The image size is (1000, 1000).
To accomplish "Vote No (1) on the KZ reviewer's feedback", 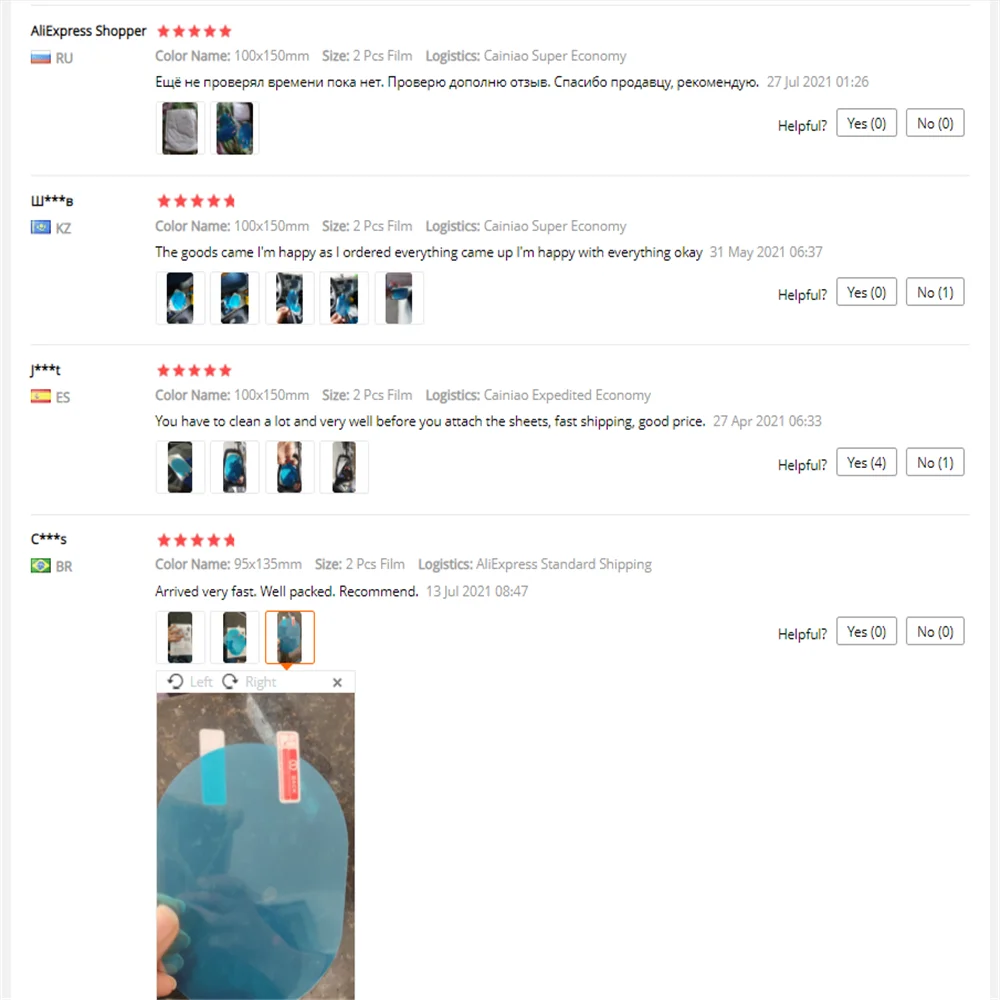I will (935, 292).
